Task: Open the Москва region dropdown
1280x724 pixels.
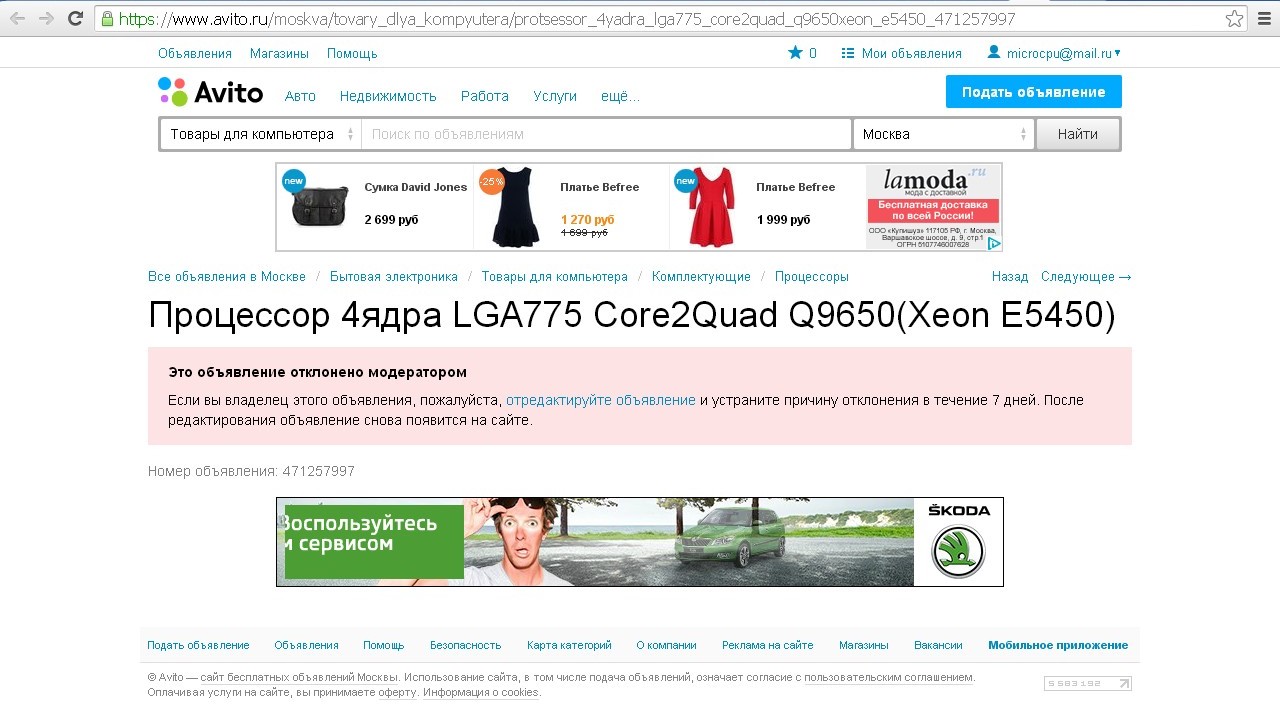Action: click(943, 134)
